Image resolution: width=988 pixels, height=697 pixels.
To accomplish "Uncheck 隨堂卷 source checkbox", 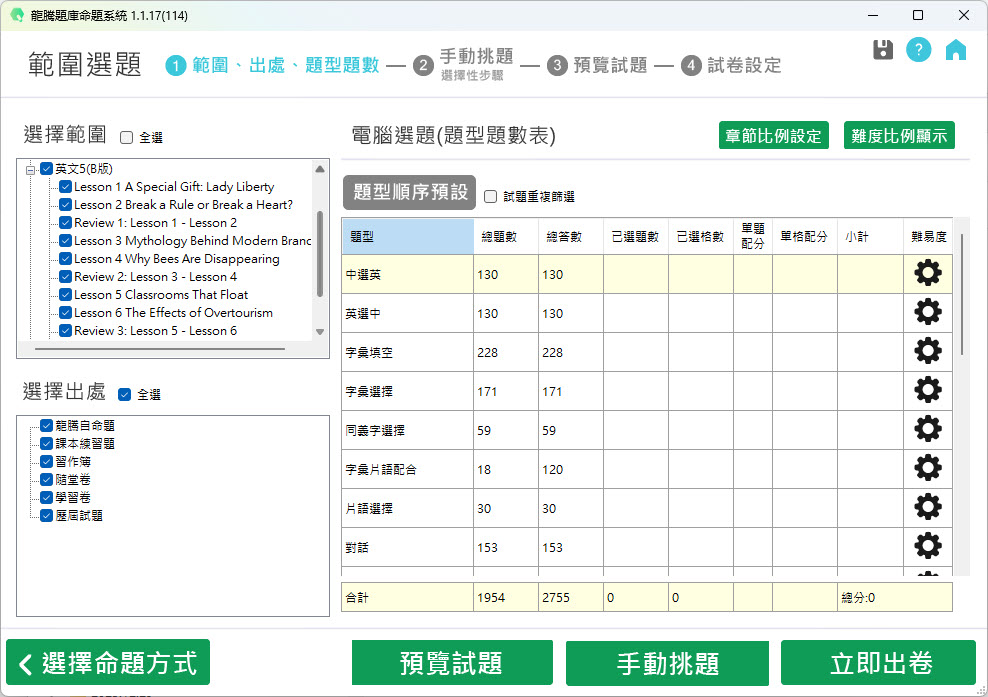I will click(x=47, y=480).
